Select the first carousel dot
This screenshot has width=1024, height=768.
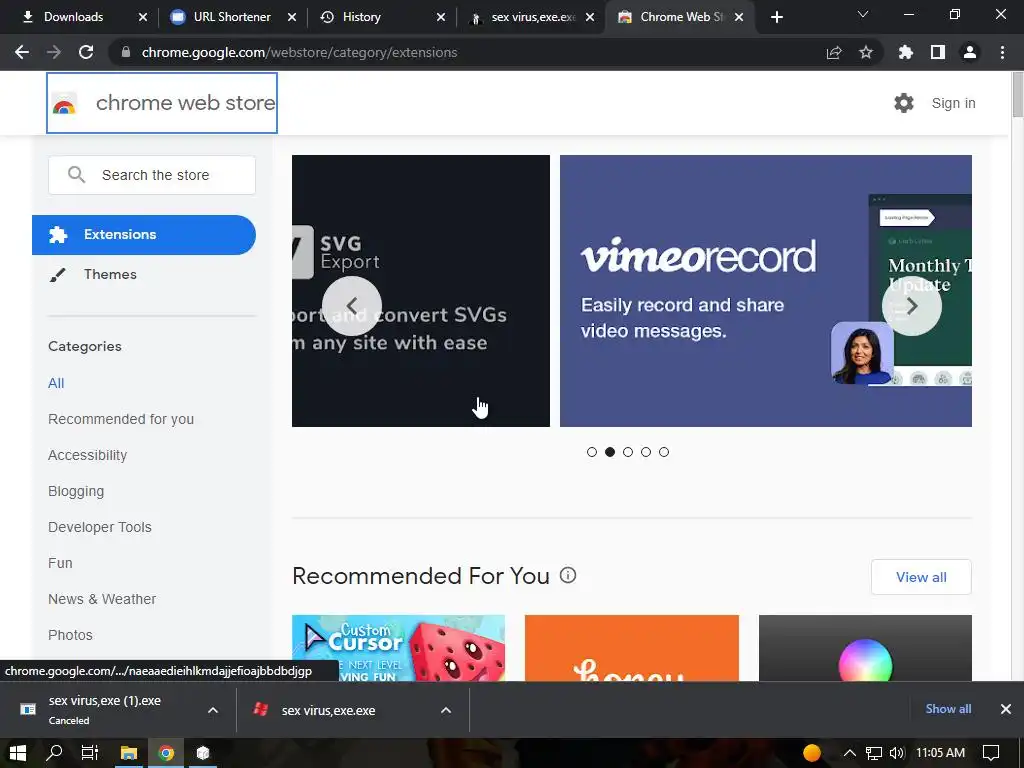point(592,452)
